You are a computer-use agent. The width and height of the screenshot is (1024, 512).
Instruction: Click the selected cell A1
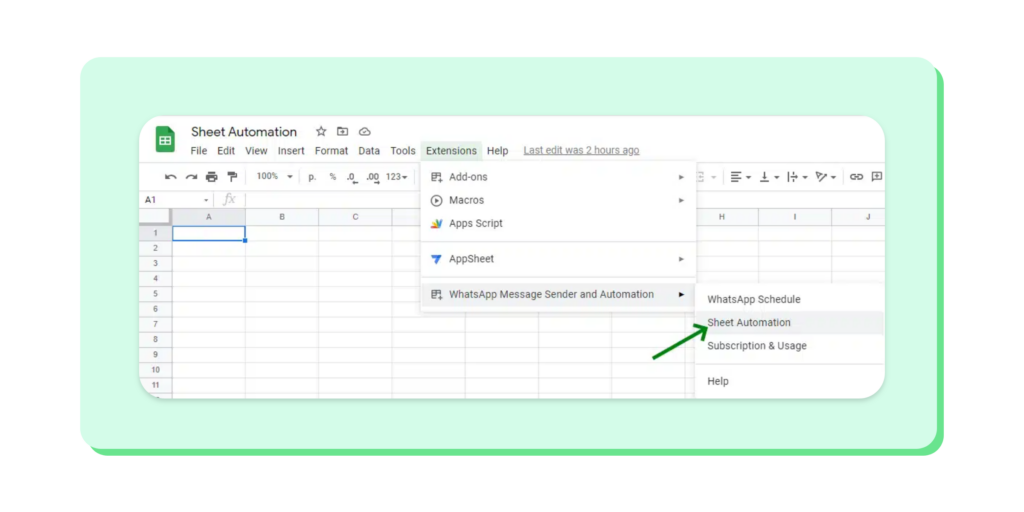(209, 233)
